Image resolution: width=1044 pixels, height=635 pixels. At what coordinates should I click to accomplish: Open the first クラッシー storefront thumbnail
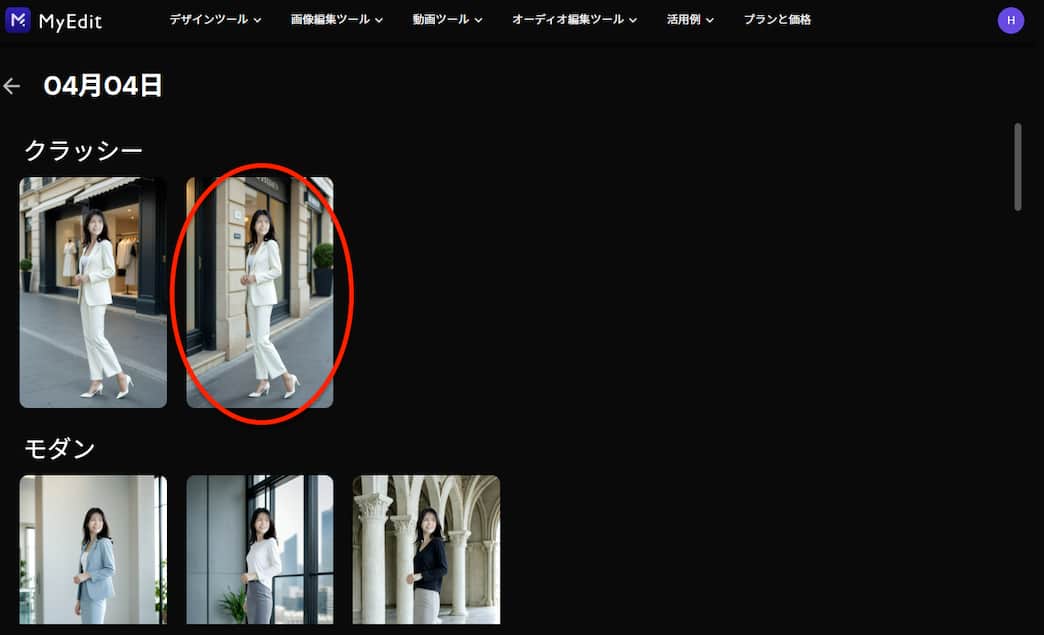tap(93, 292)
